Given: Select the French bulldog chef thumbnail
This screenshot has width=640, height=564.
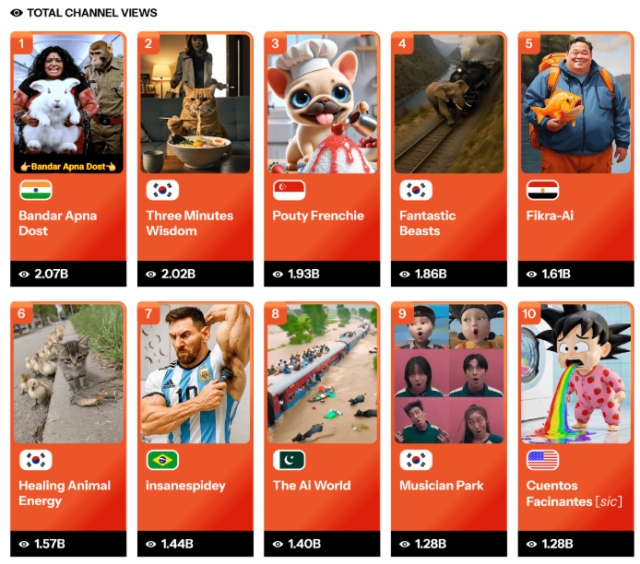Looking at the screenshot, I should pyautogui.click(x=322, y=104).
